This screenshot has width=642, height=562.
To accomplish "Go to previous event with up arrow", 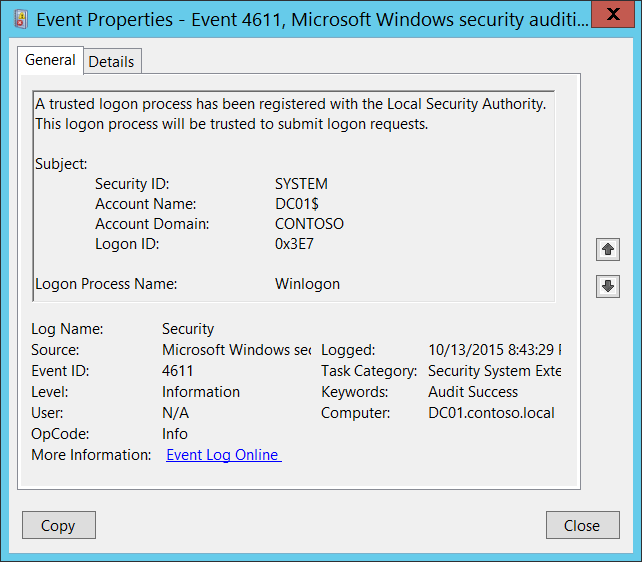I will (x=607, y=249).
